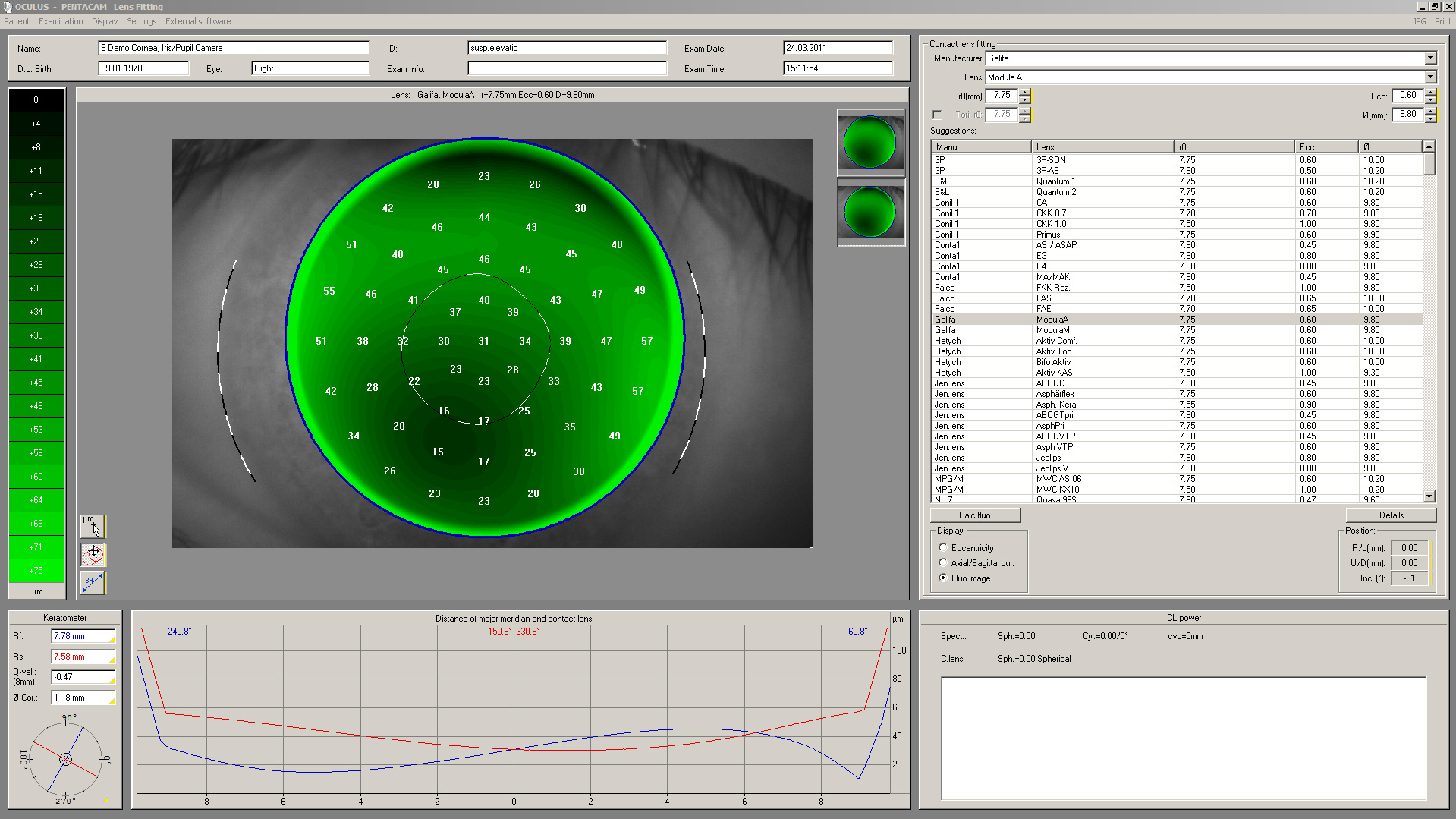Activate the move contact lens tool

click(93, 555)
